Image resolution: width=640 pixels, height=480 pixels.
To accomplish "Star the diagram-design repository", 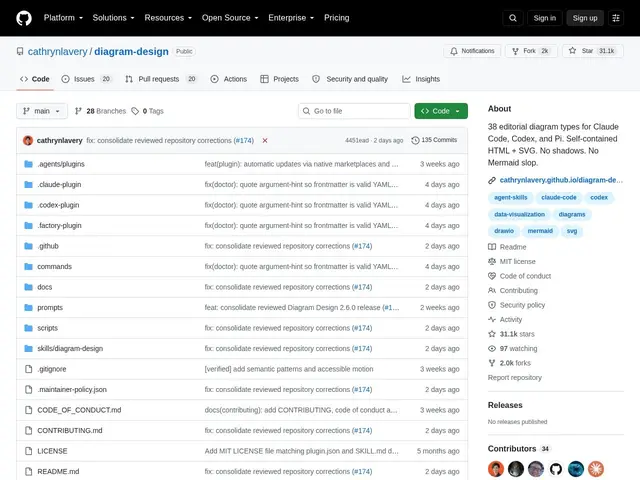I will point(593,51).
